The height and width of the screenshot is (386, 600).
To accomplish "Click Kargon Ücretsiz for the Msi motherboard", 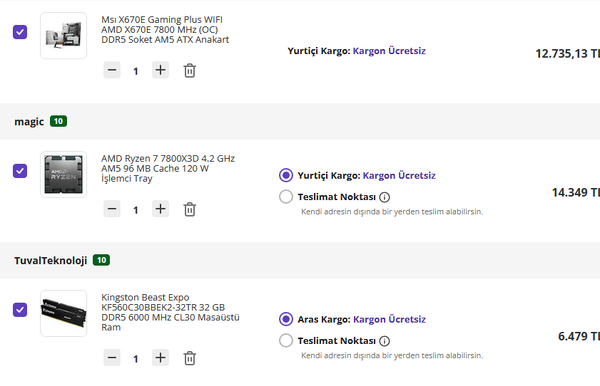I will click(389, 51).
